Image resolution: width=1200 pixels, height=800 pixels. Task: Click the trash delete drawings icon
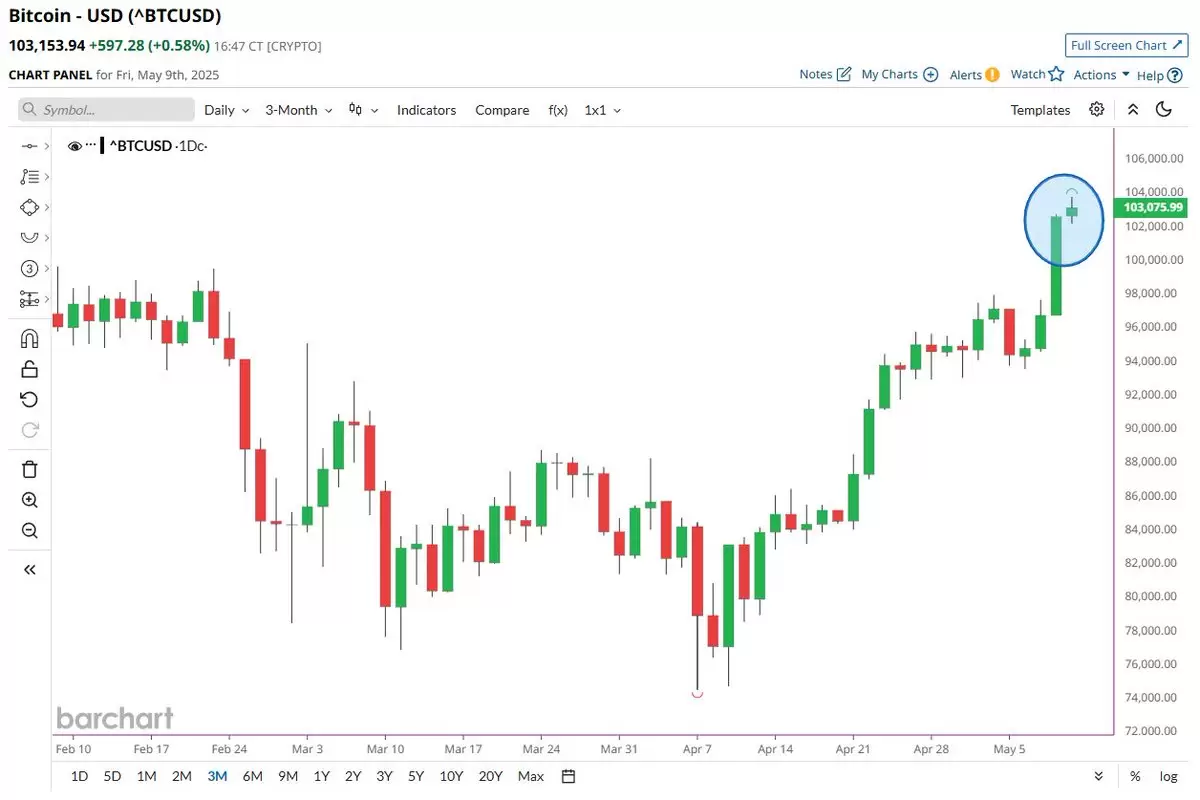pos(29,469)
